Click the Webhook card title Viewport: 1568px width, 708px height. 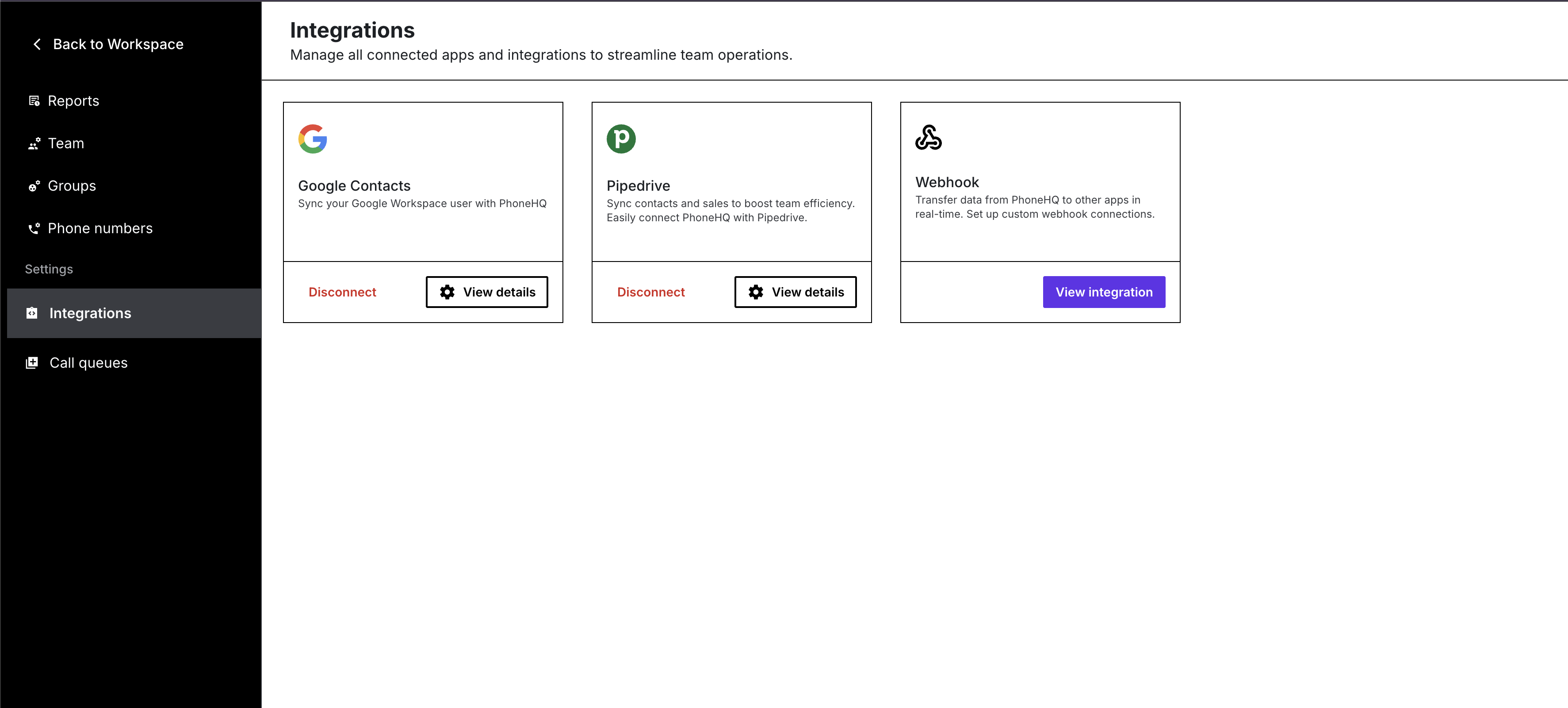pos(947,183)
